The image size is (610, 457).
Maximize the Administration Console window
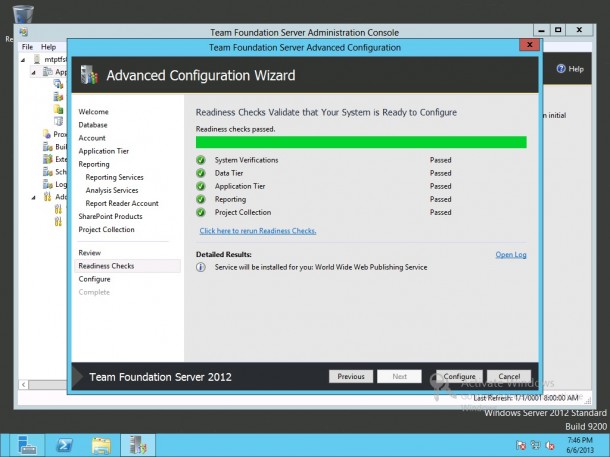[558, 30]
